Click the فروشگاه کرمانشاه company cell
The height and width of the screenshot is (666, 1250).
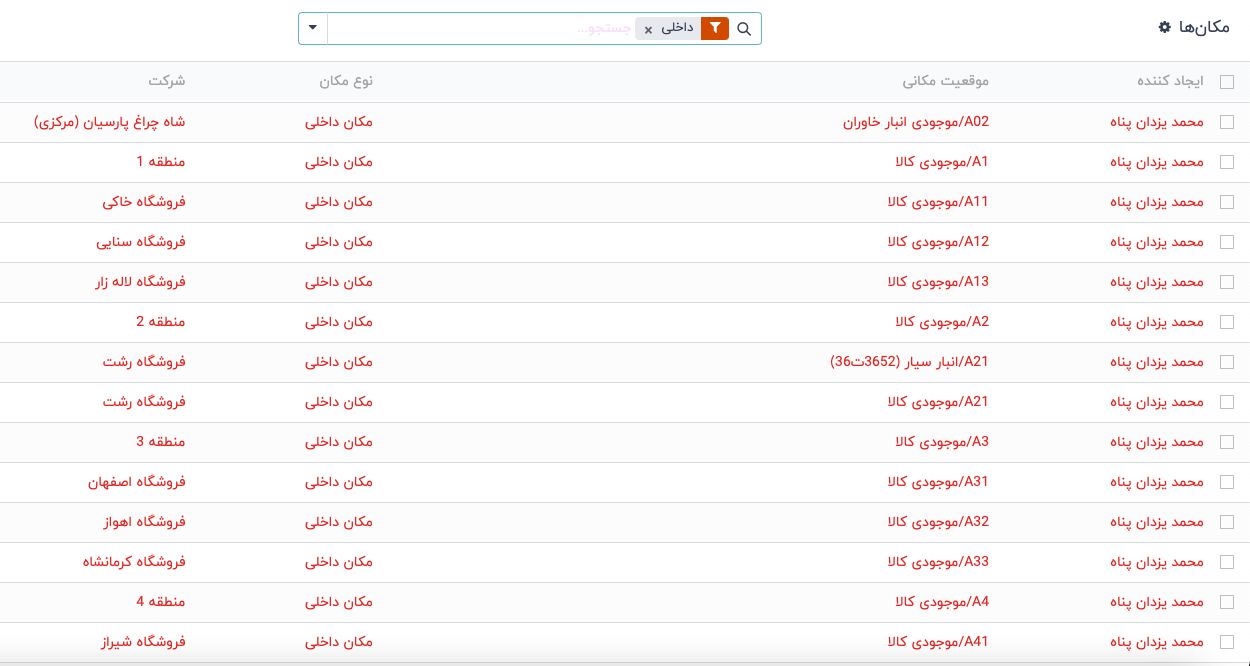pyautogui.click(x=134, y=562)
